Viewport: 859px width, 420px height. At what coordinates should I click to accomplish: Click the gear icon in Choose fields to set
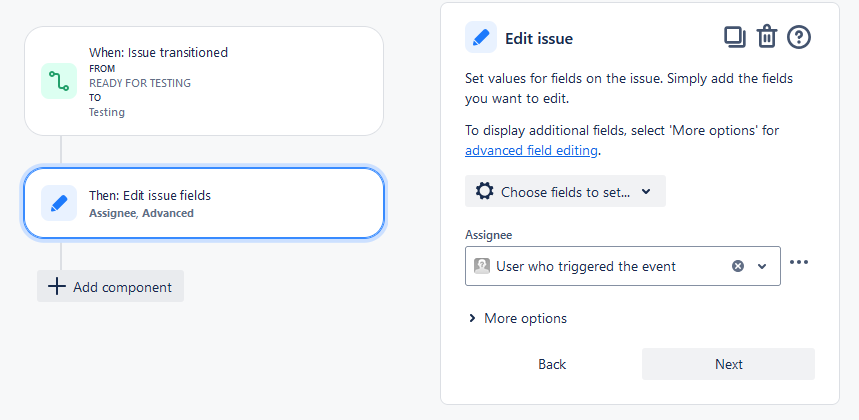484,192
